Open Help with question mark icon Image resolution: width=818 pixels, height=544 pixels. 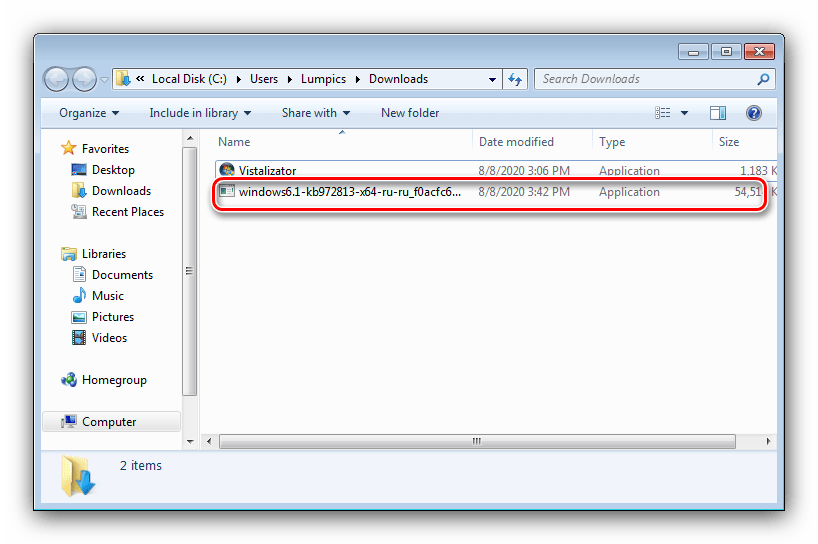tap(753, 113)
